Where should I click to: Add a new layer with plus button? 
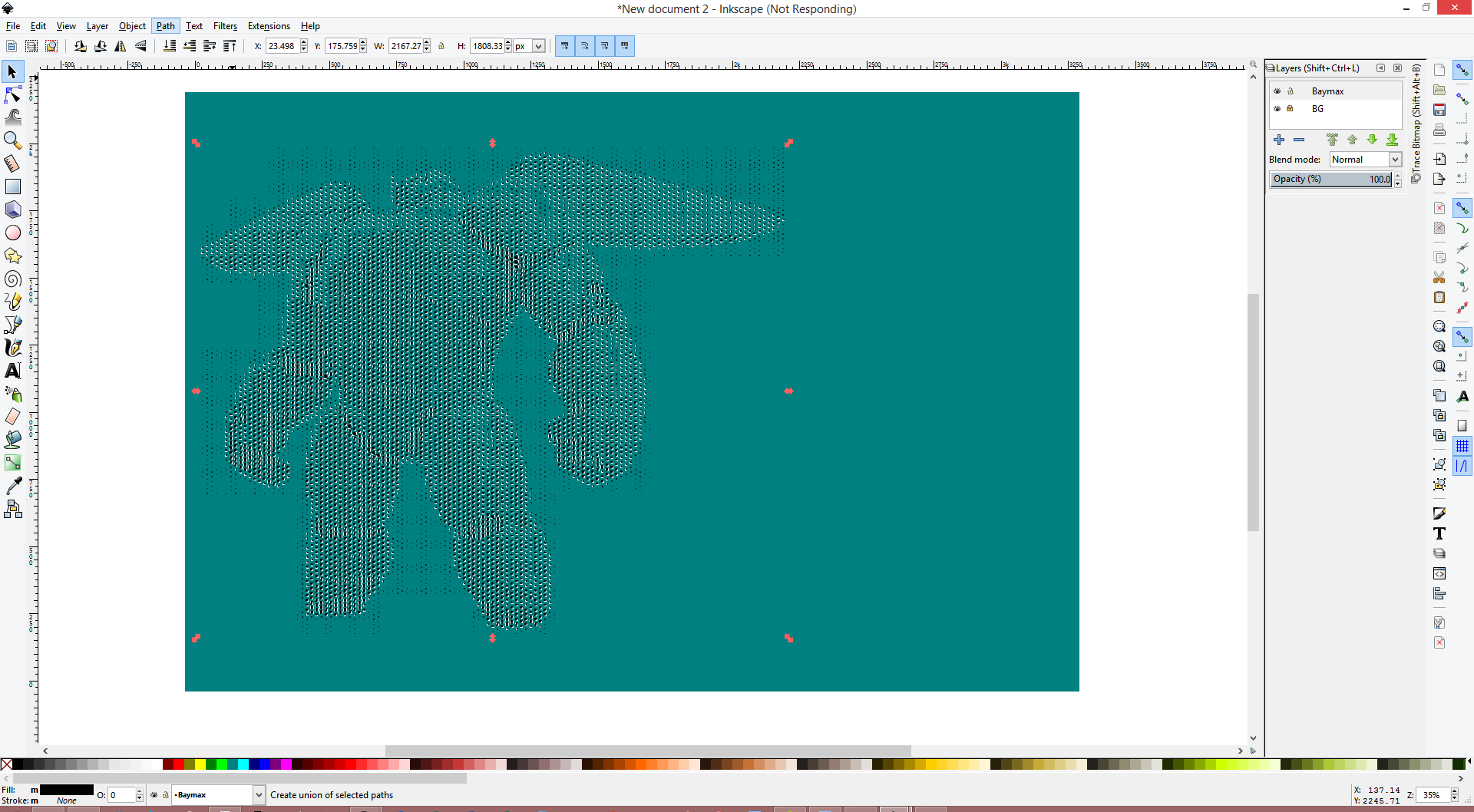1279,140
